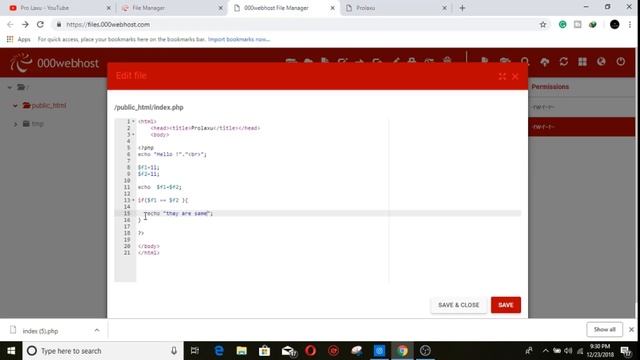Click the refresh icon in file manager toolbar

[x=564, y=62]
